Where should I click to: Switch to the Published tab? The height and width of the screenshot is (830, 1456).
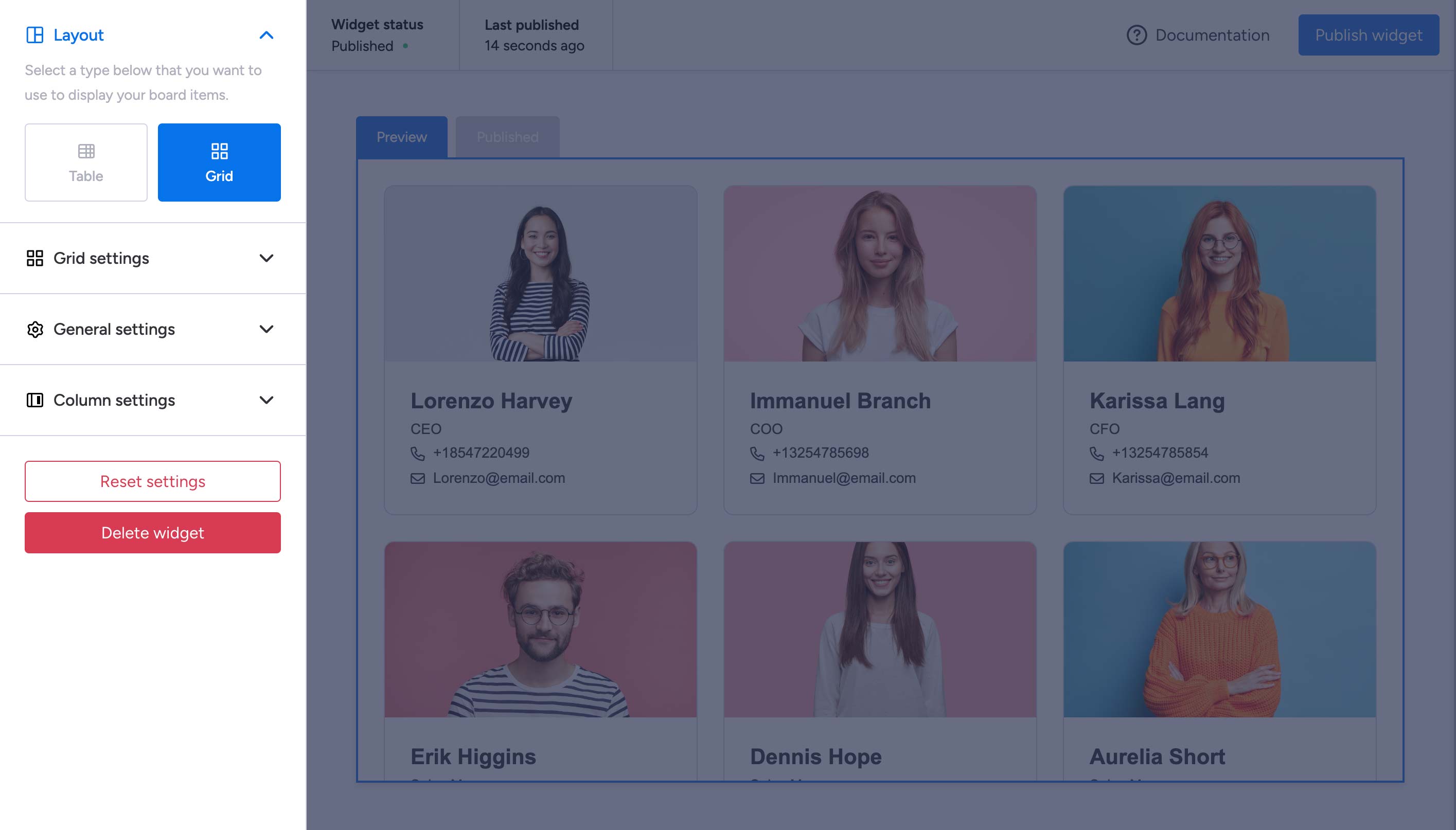click(507, 137)
